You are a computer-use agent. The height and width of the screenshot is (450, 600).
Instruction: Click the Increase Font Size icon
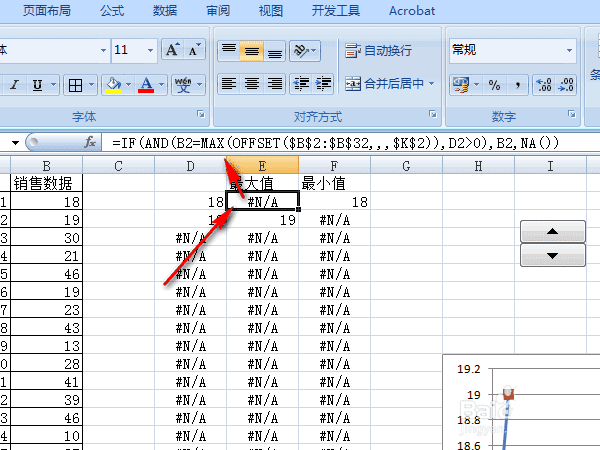pos(173,50)
